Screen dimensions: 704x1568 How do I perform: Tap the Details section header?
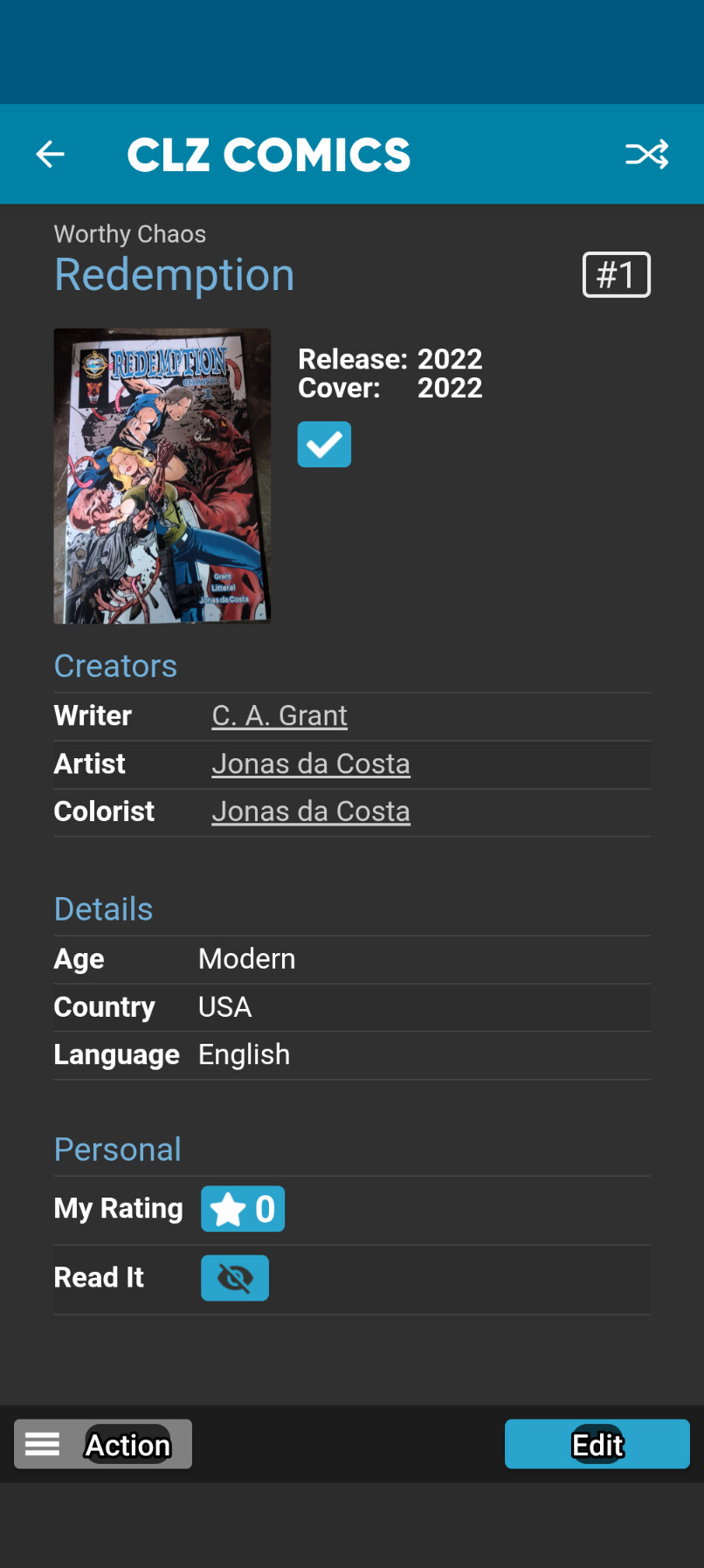click(103, 909)
